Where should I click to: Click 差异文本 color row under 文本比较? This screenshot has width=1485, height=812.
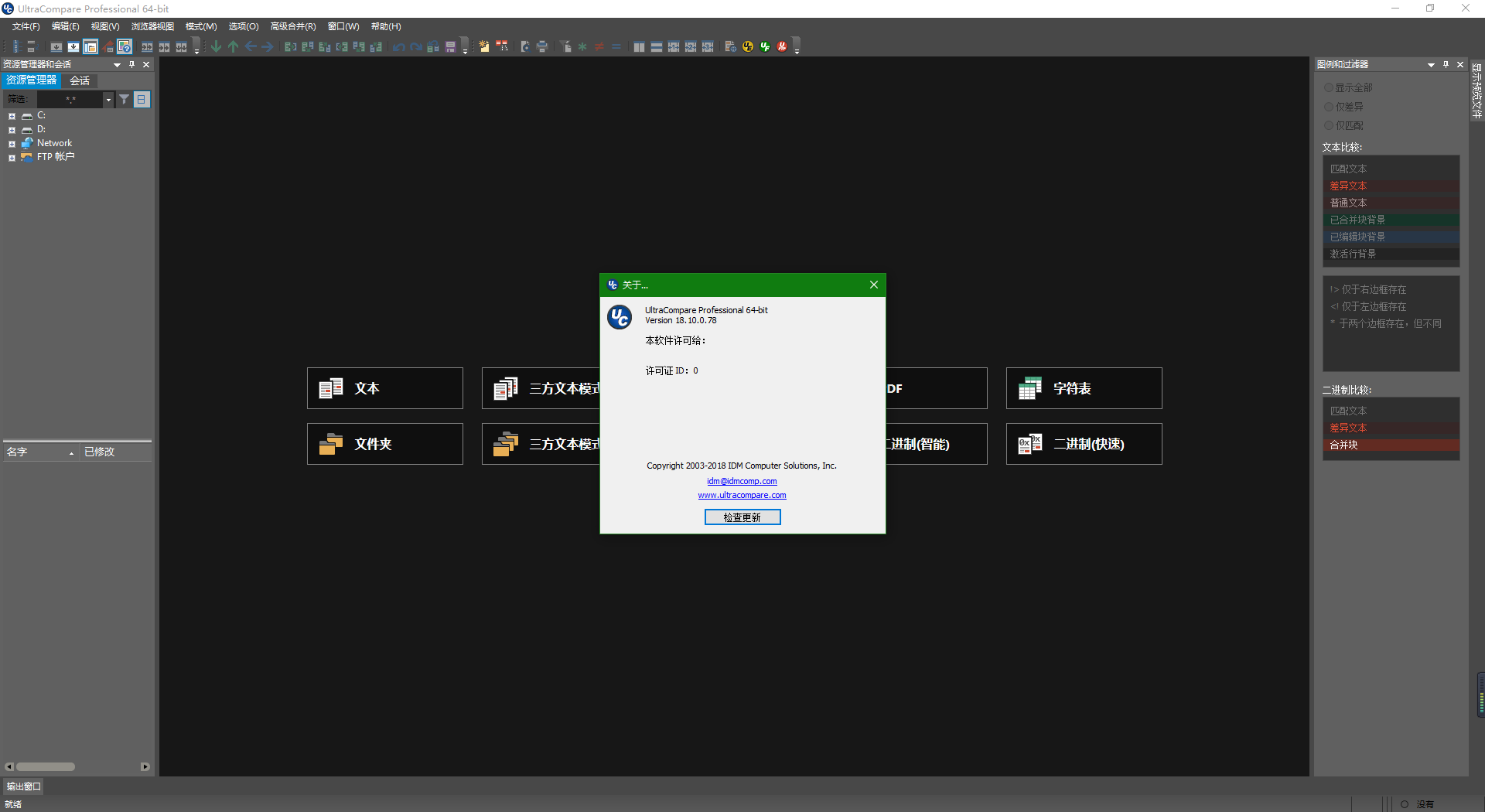(1391, 186)
